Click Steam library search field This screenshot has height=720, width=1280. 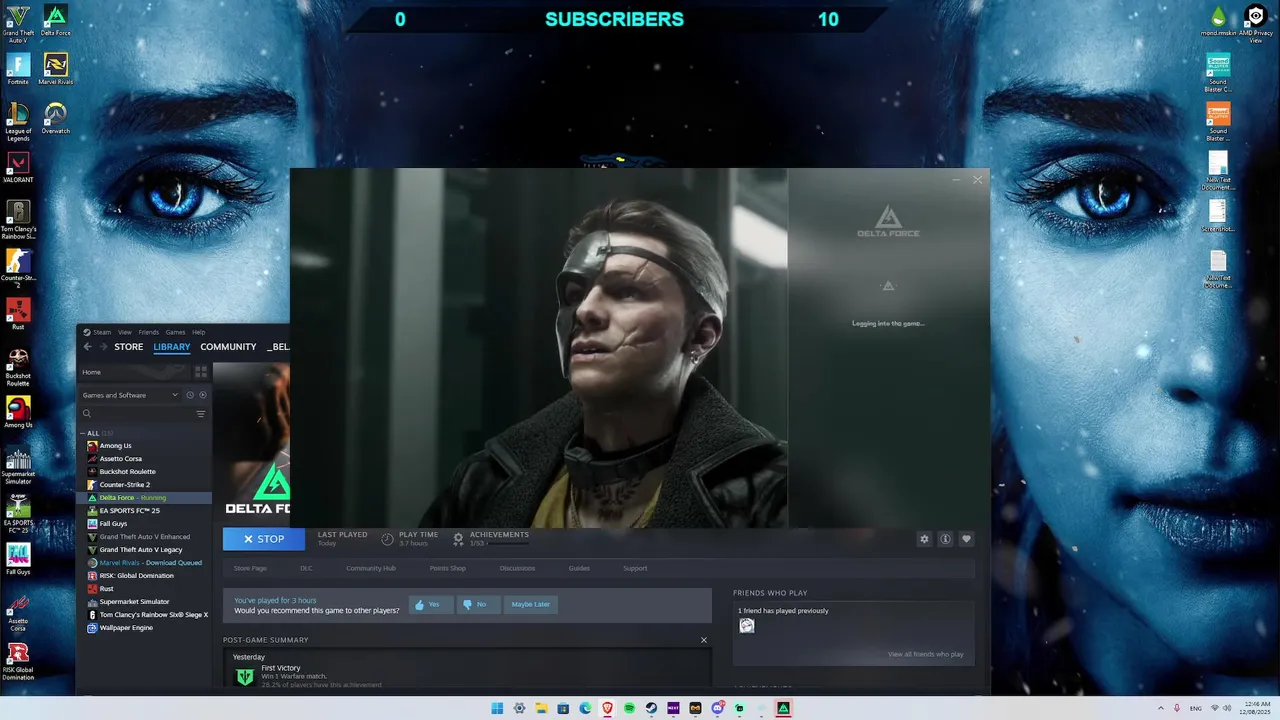click(136, 414)
